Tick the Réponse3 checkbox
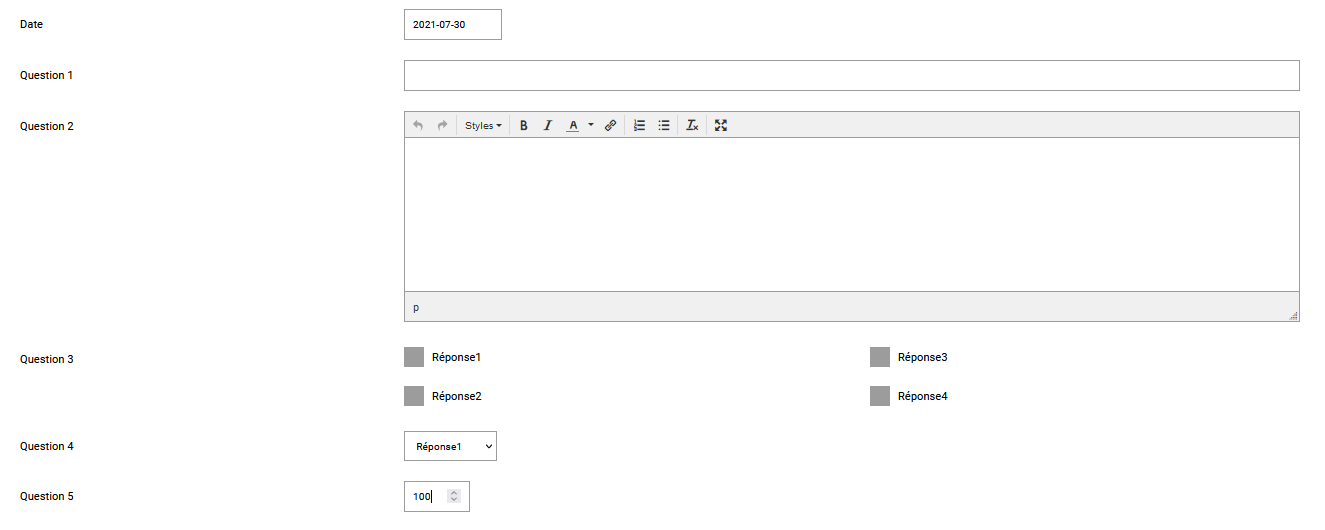The image size is (1325, 530). click(880, 357)
